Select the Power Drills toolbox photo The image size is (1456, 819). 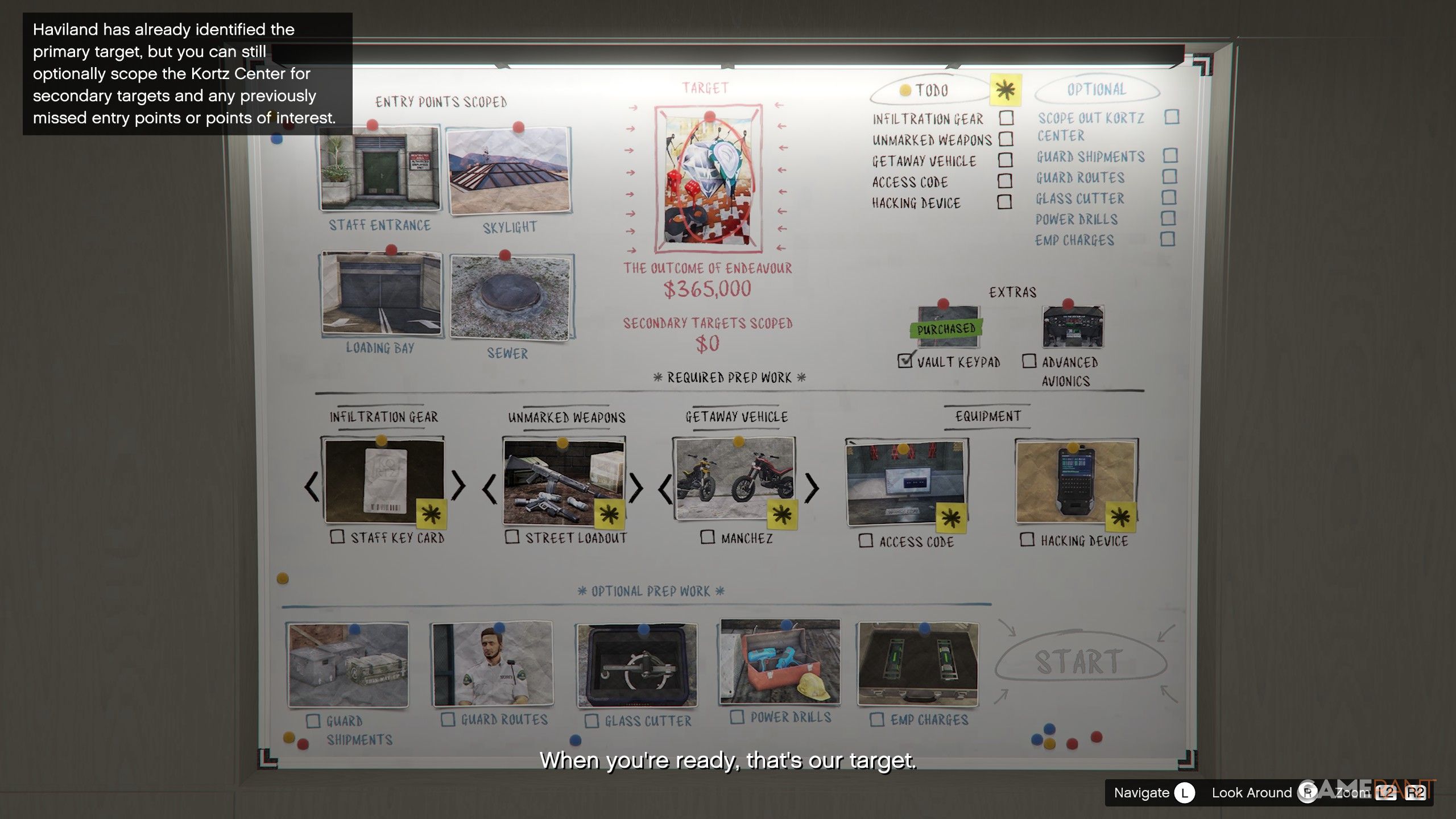point(780,661)
